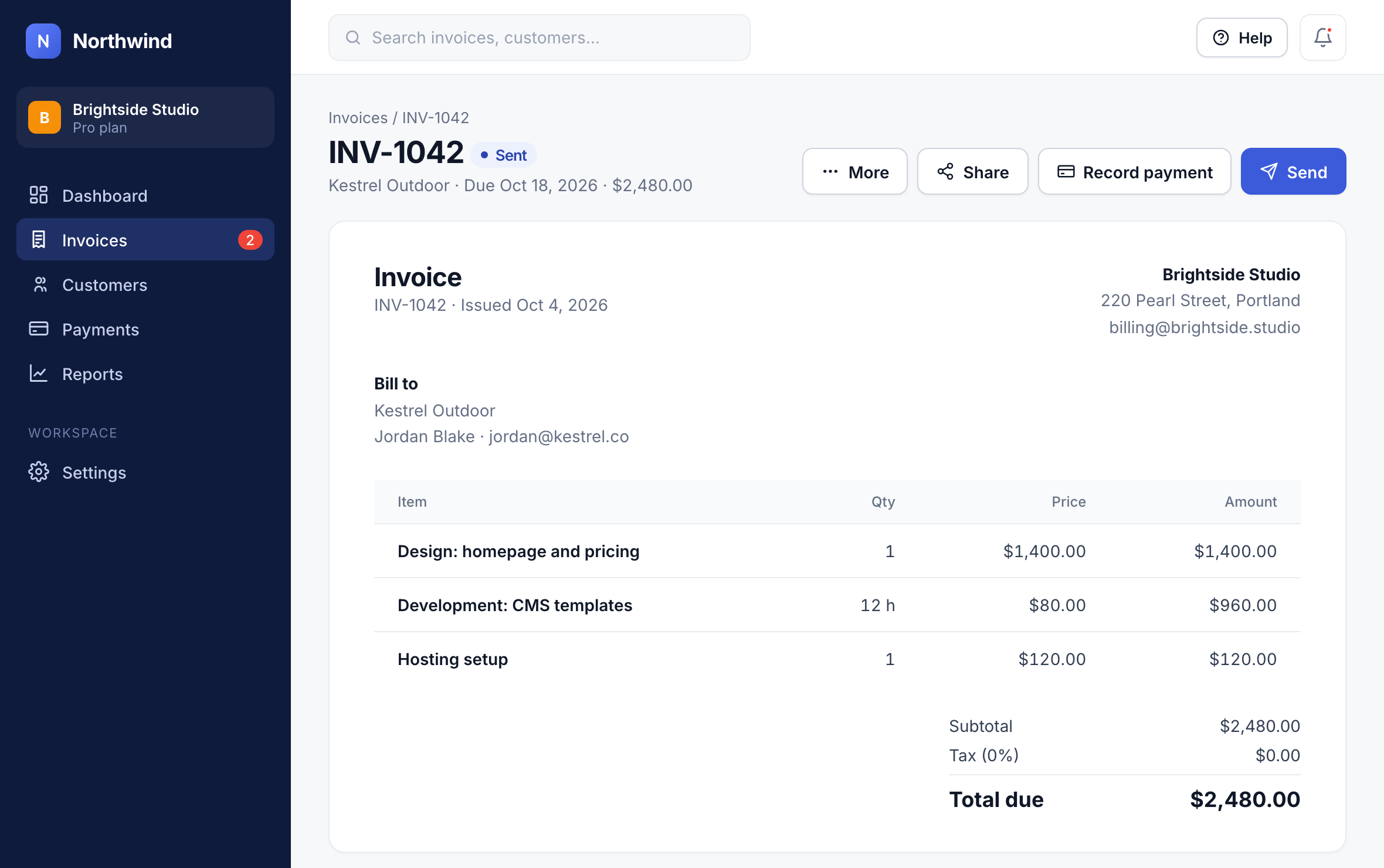Click the Reports chart icon
This screenshot has height=868, width=1384.
(x=39, y=374)
